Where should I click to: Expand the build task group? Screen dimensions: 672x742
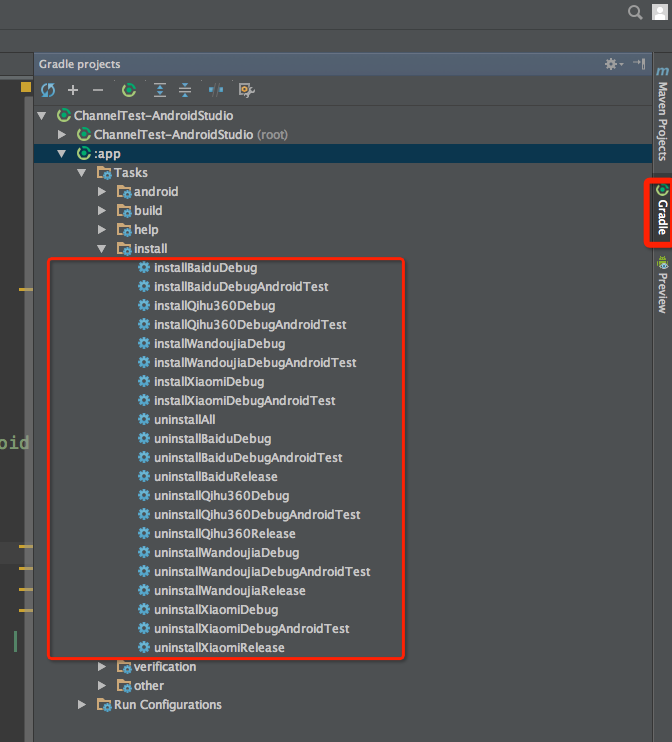coord(102,211)
